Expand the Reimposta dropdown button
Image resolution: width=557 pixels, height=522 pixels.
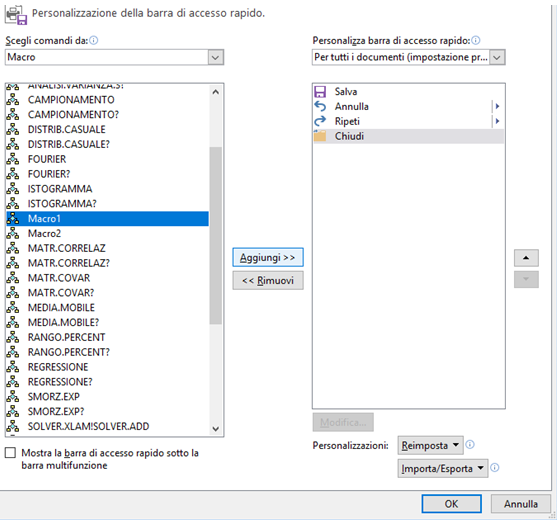[430, 445]
